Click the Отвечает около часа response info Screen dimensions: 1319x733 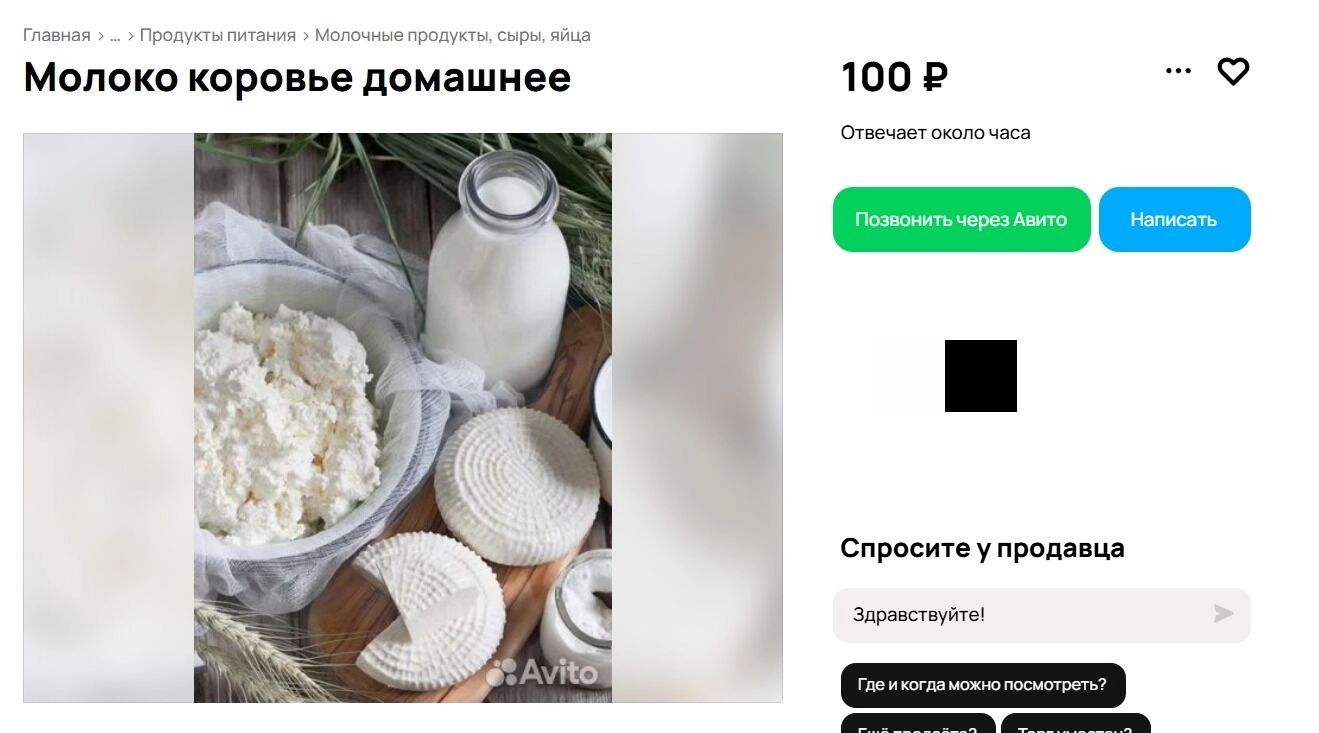click(x=935, y=132)
